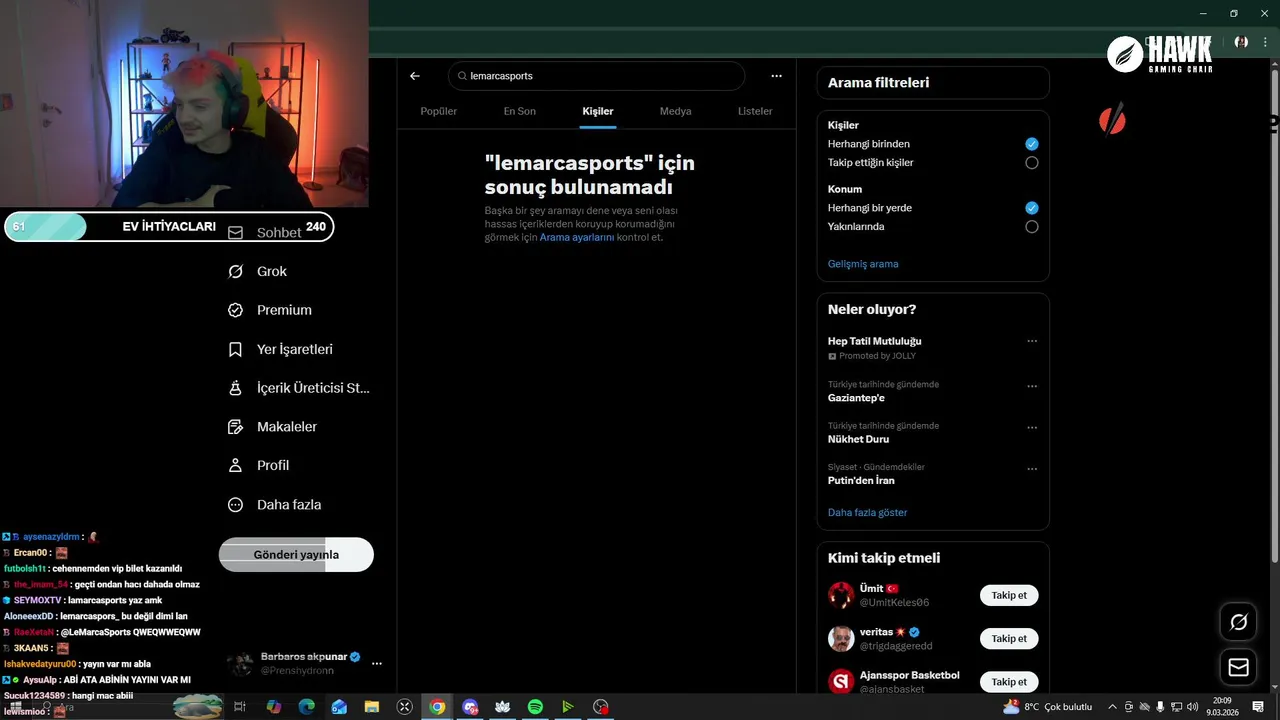Click the EV İHTİYAÇLARI progress bar
This screenshot has width=1280, height=720.
tap(169, 227)
